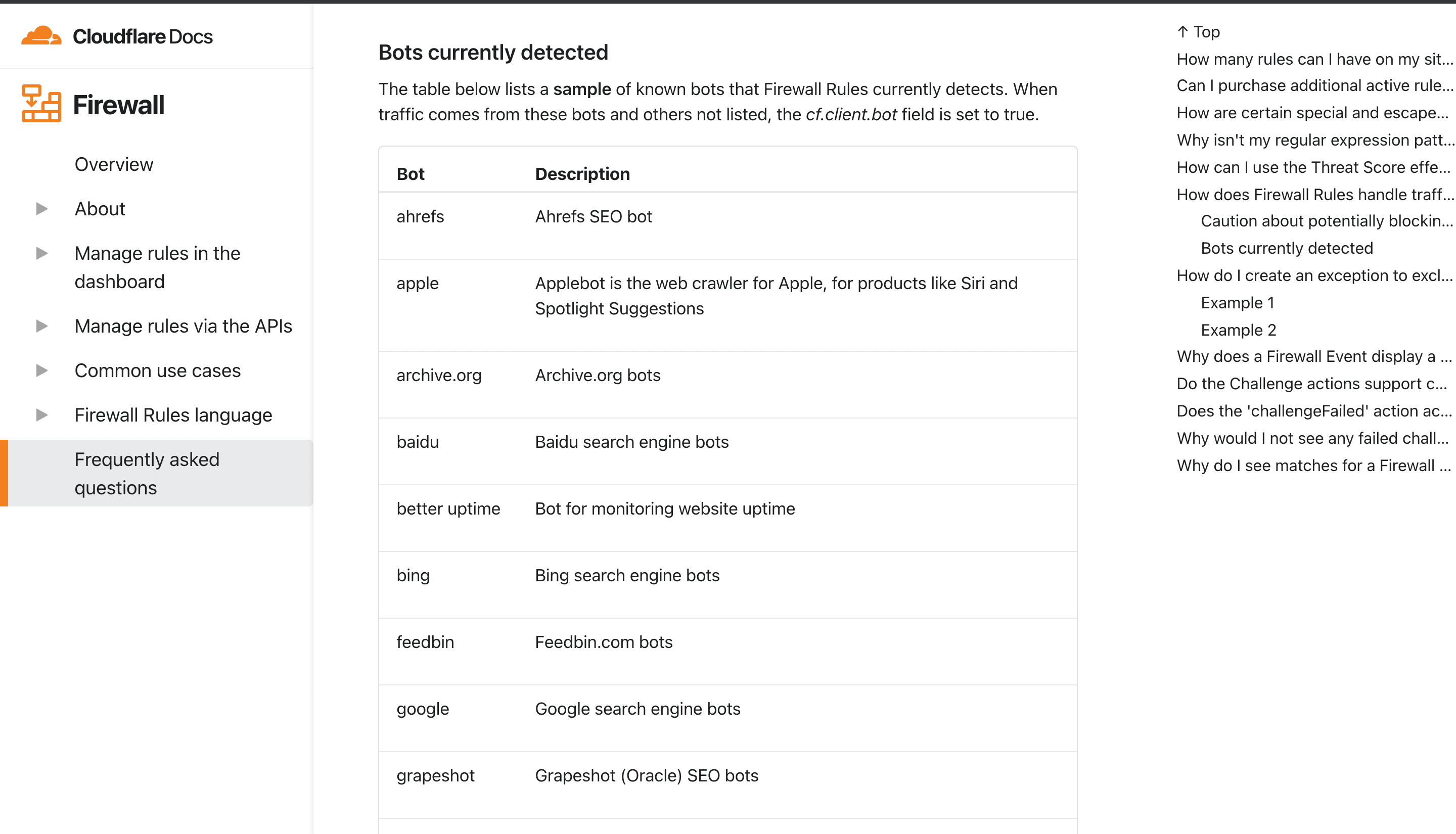Select Frequently asked questions in sidebar
The image size is (1456, 834).
[147, 473]
